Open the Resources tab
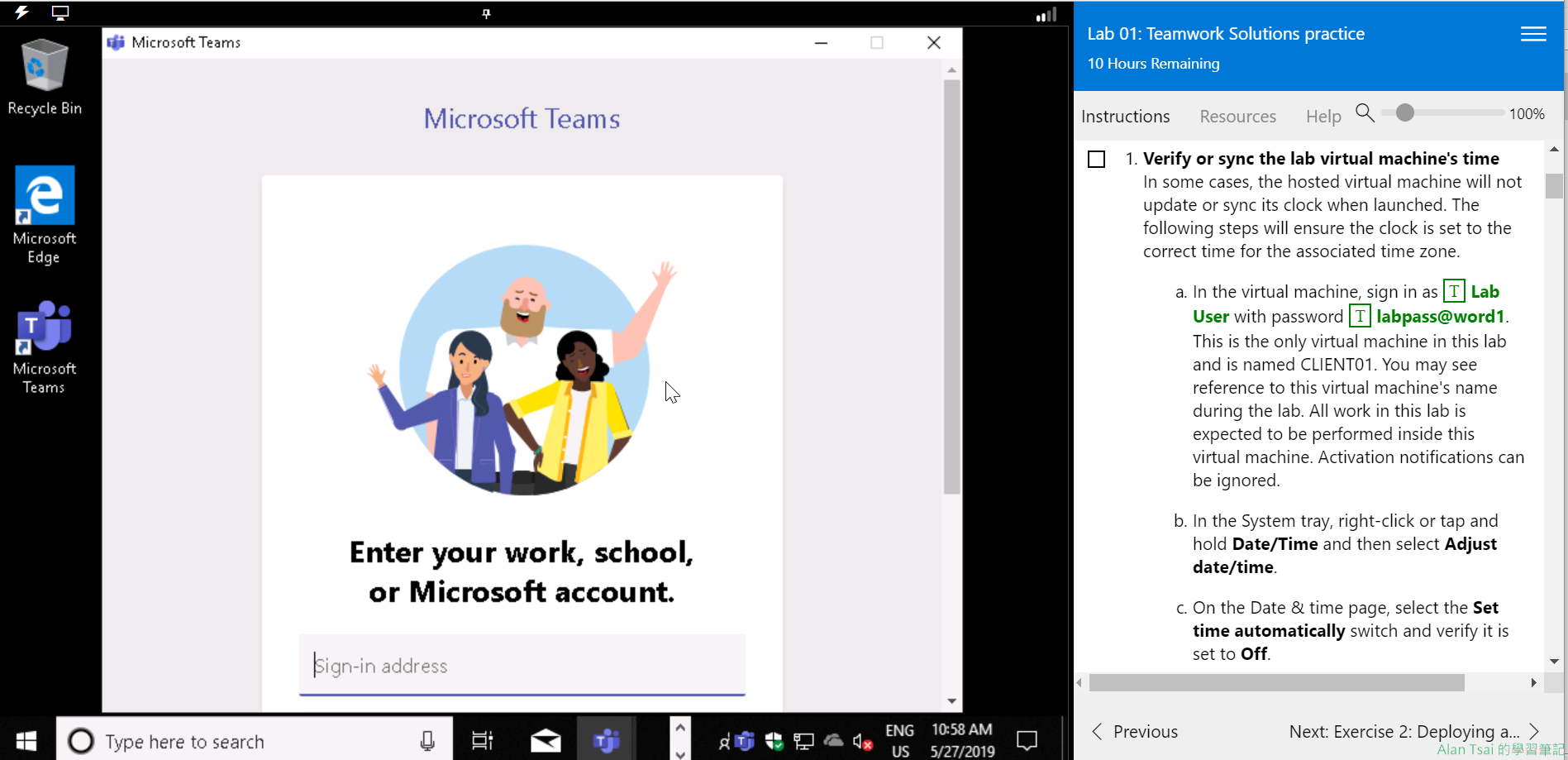1568x760 pixels. 1237,117
